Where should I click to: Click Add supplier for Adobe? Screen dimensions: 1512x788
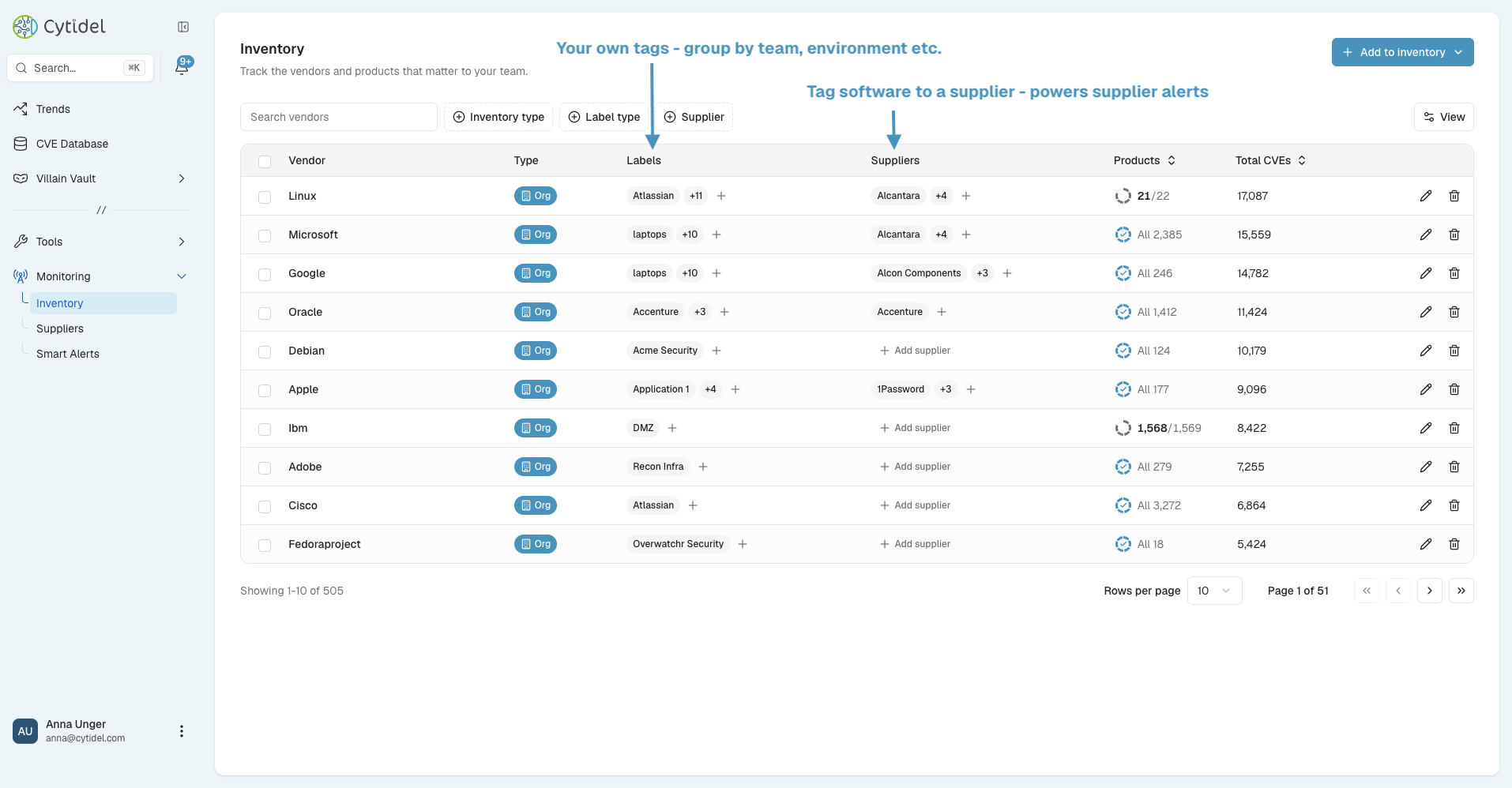(915, 467)
